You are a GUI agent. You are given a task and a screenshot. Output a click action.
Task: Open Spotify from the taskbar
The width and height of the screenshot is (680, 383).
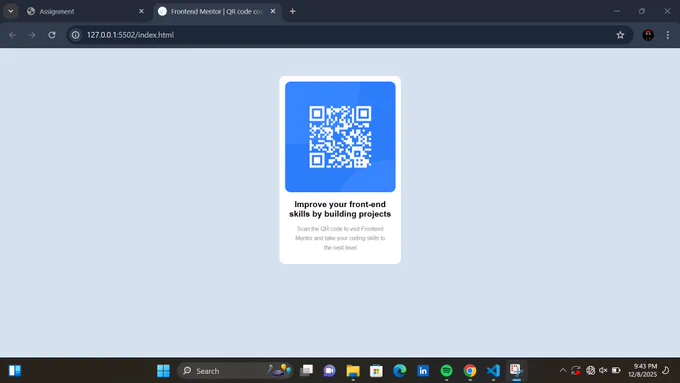click(446, 370)
